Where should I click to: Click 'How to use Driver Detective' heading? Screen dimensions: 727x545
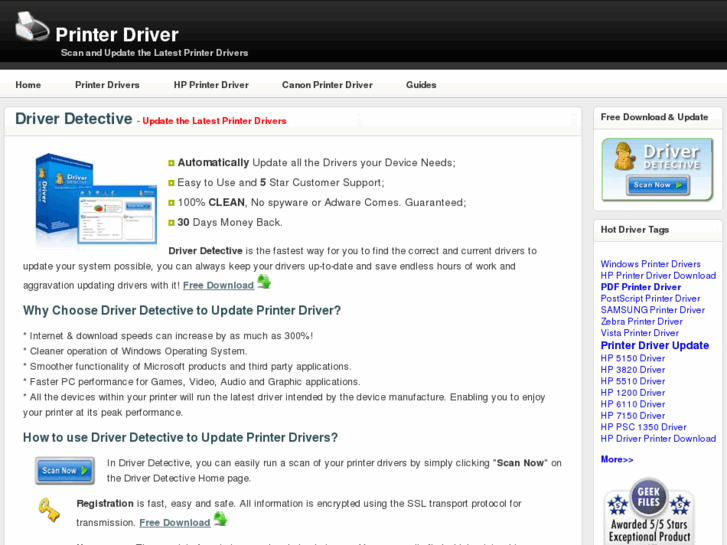(x=180, y=437)
